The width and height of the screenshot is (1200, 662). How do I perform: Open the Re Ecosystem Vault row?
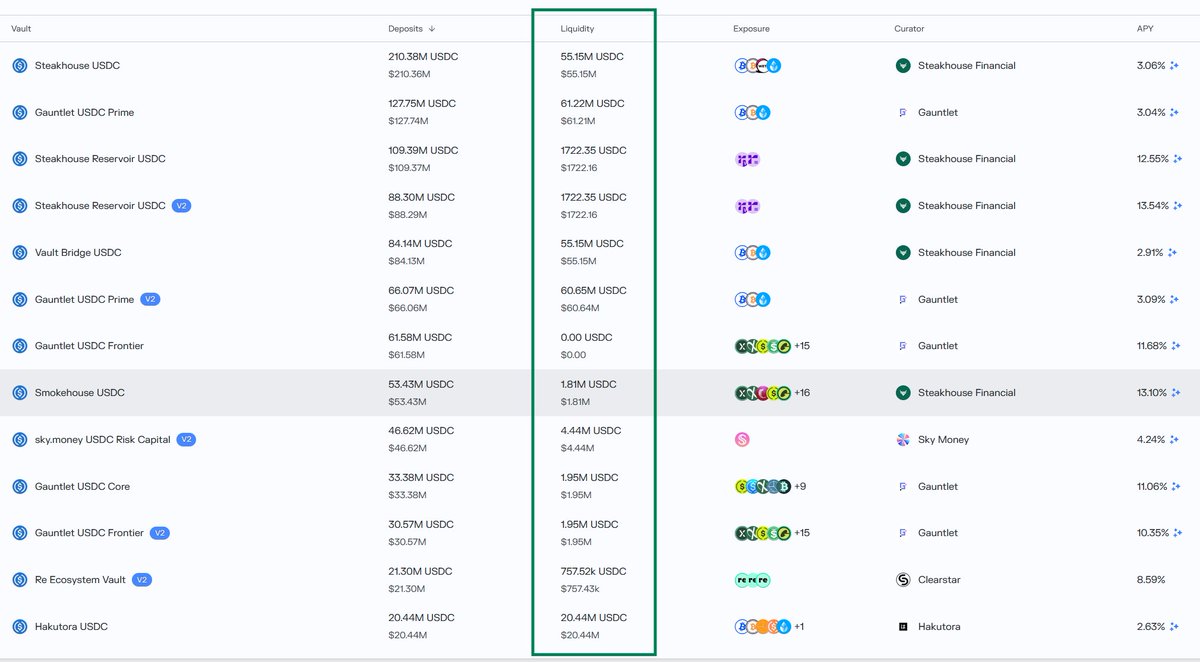tap(600, 580)
